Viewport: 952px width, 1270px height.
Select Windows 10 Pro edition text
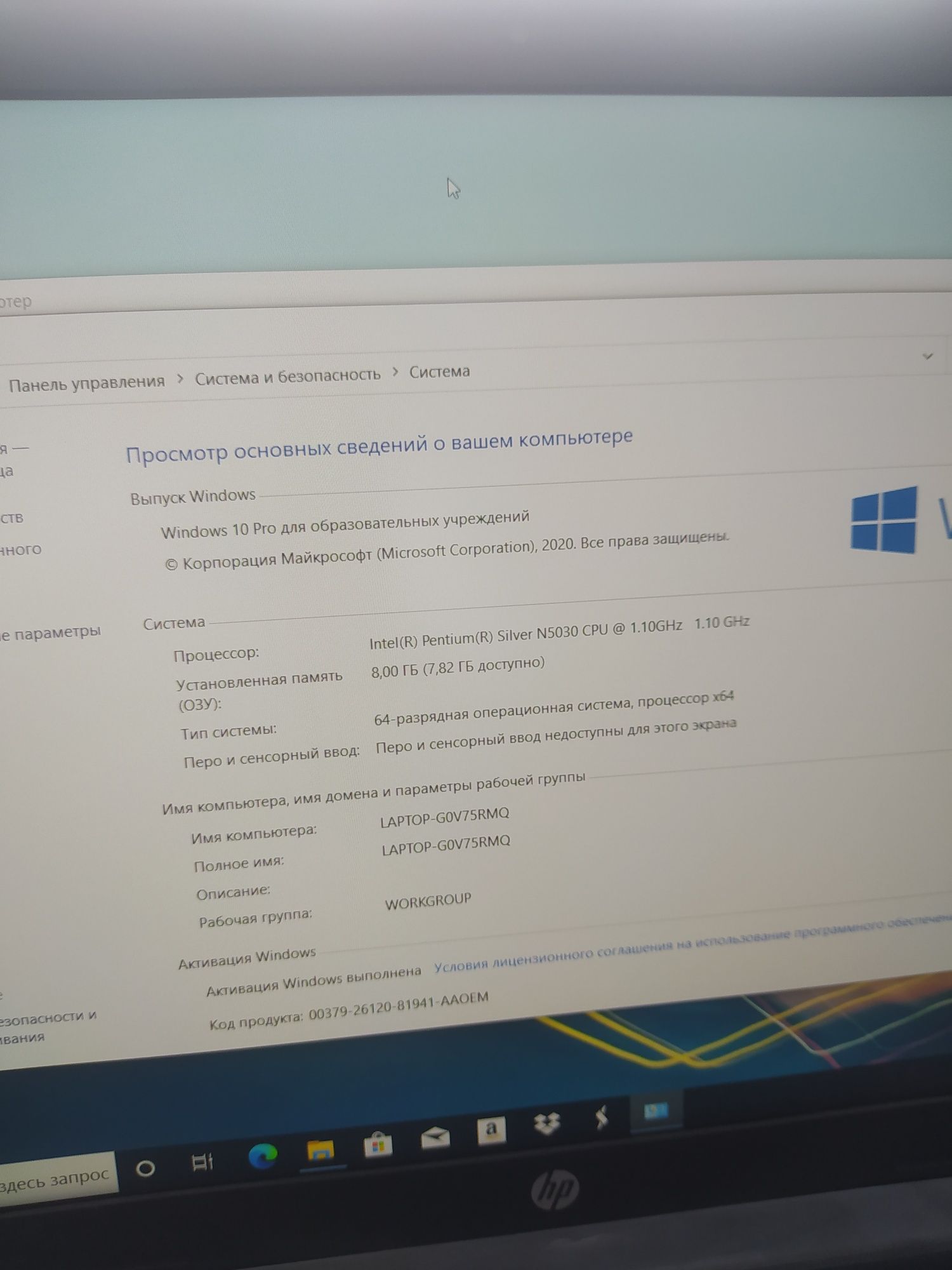click(x=345, y=524)
